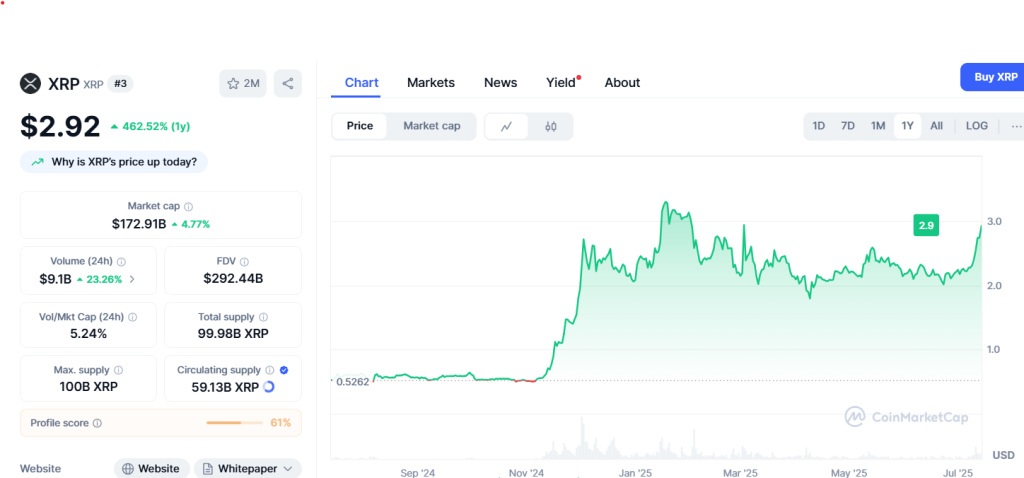Visit the XRP Website link
Viewport: 1024px width, 478px height.
[152, 469]
